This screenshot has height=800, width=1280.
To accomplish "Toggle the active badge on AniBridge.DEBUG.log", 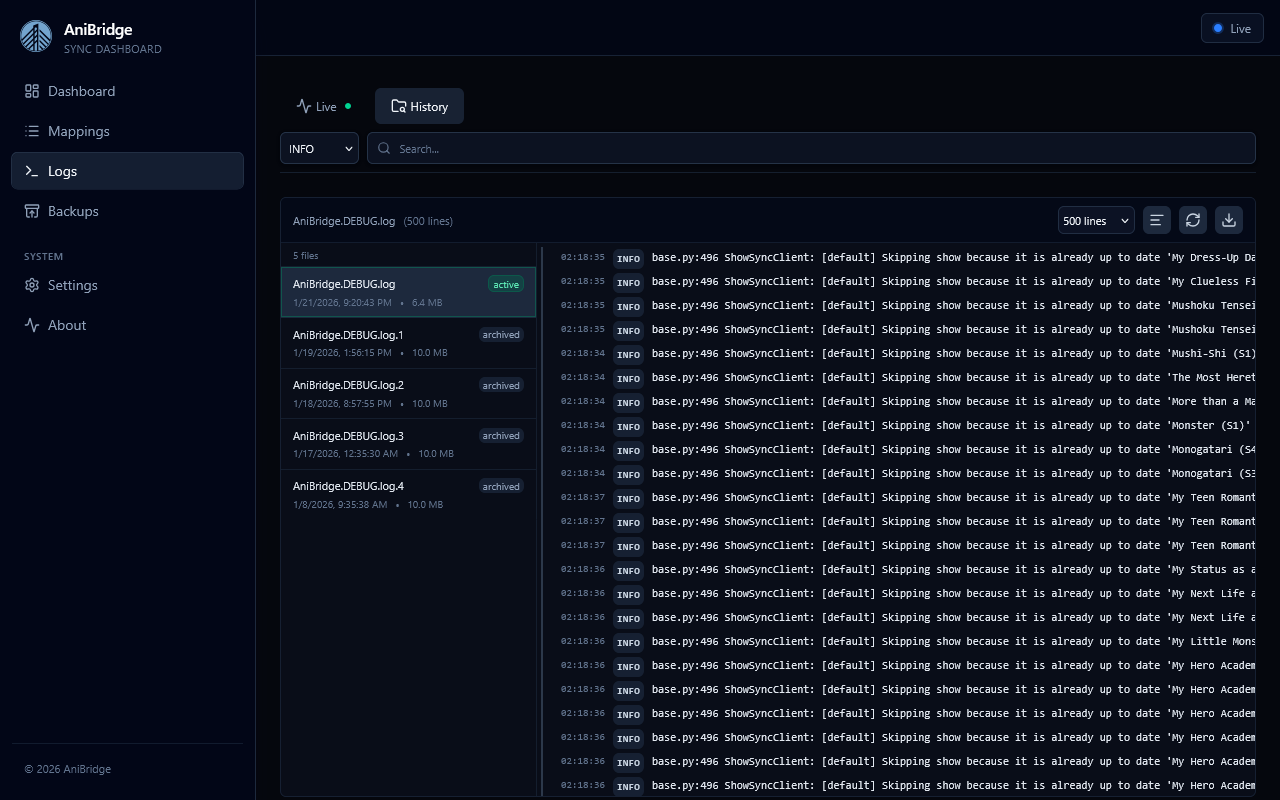I will click(x=505, y=284).
